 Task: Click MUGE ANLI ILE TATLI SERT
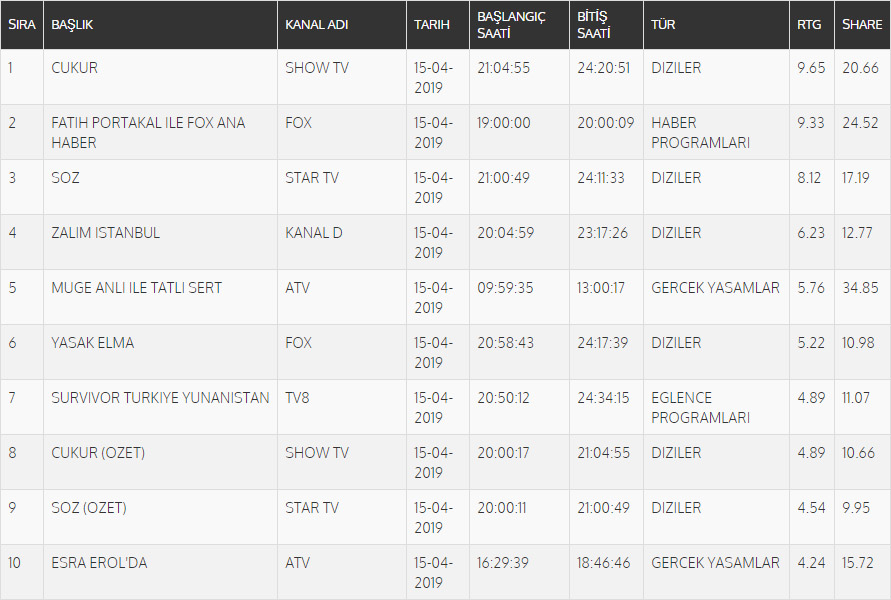(x=137, y=288)
